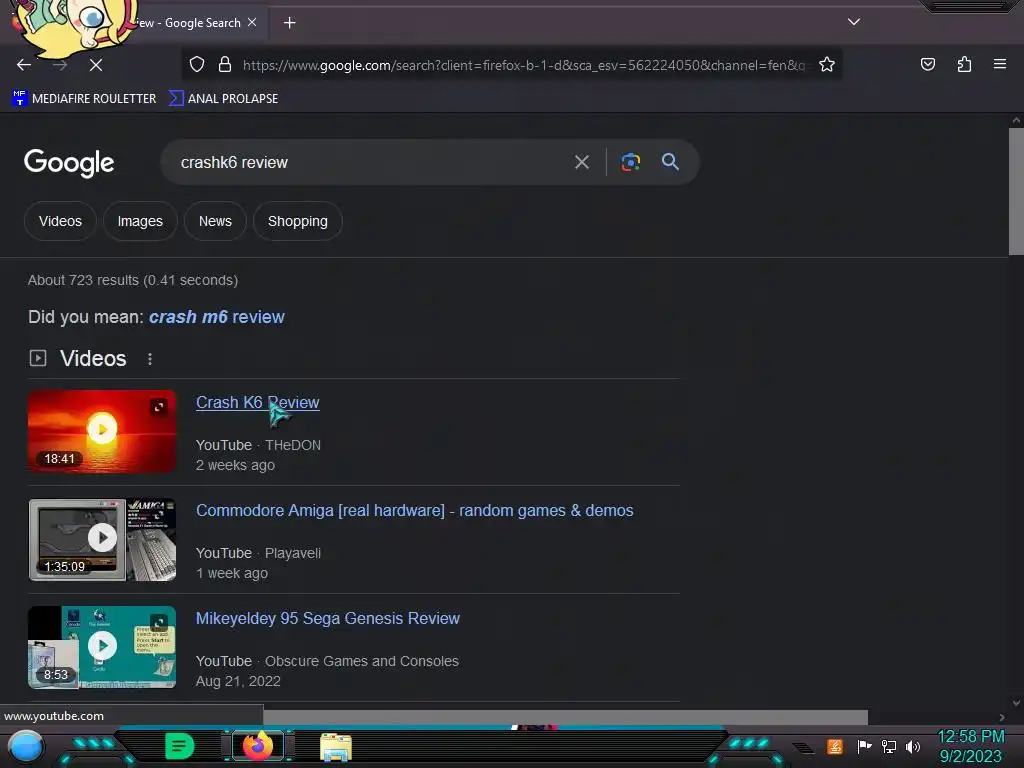Play the Commodore Amiga video thumbnail
The width and height of the screenshot is (1024, 768).
[102, 537]
